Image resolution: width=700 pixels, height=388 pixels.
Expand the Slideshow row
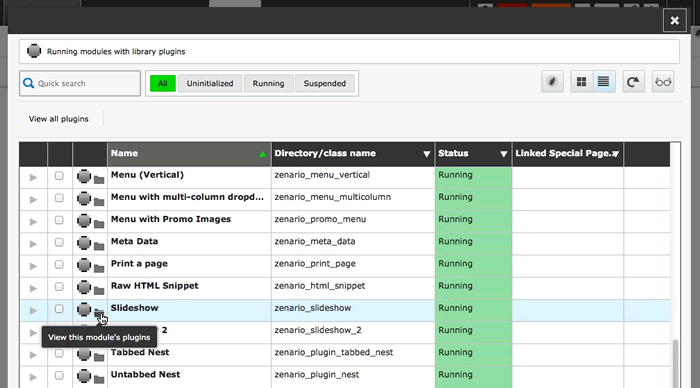tap(33, 310)
